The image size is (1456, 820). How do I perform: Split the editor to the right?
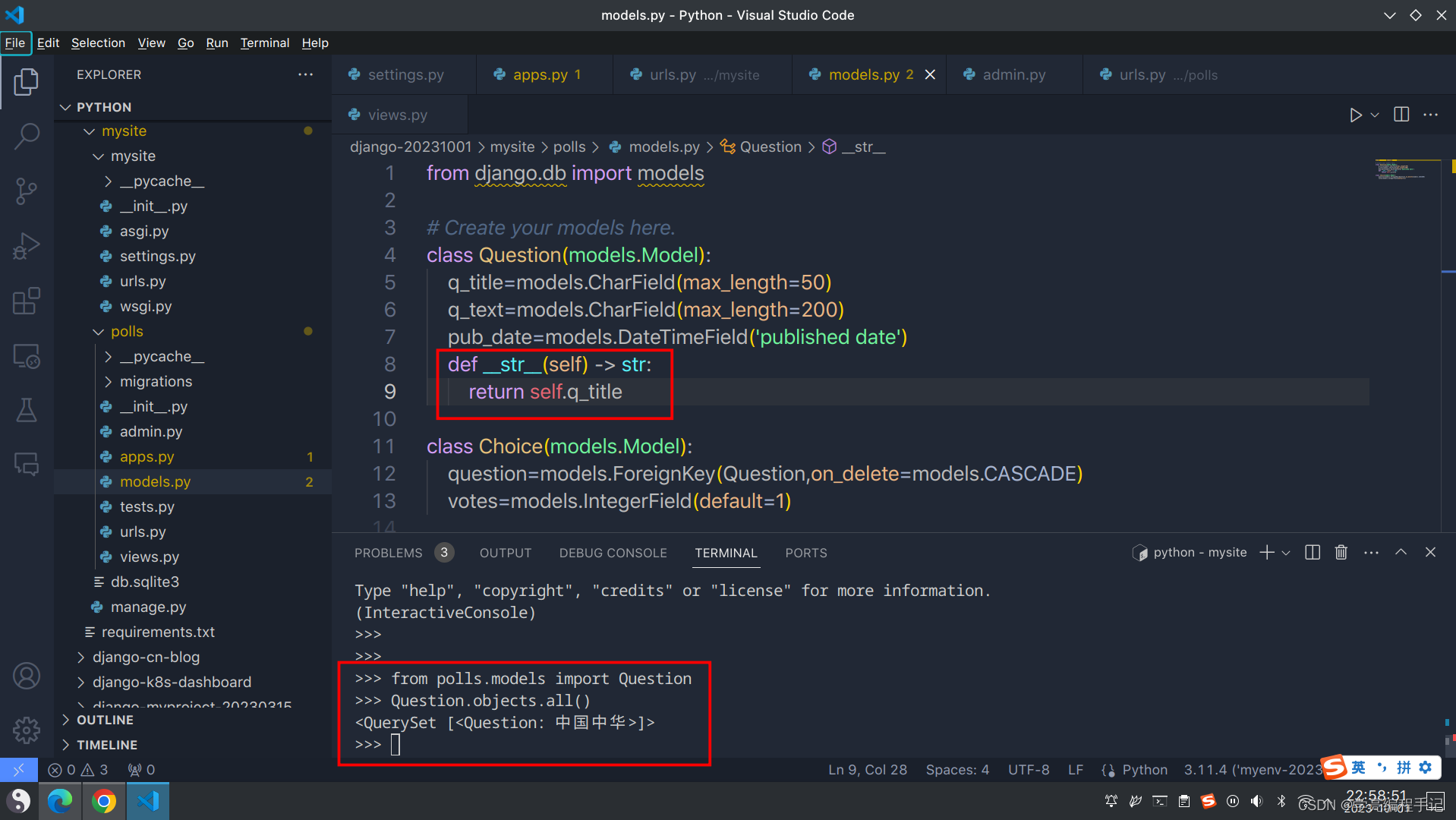point(1401,115)
